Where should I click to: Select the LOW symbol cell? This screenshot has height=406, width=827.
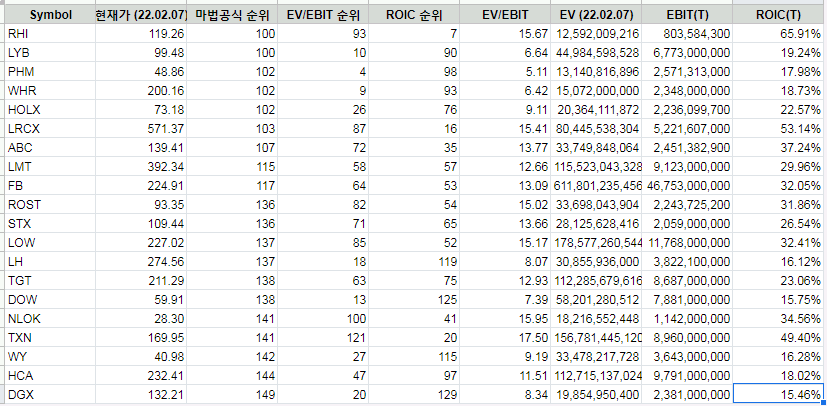coord(50,243)
